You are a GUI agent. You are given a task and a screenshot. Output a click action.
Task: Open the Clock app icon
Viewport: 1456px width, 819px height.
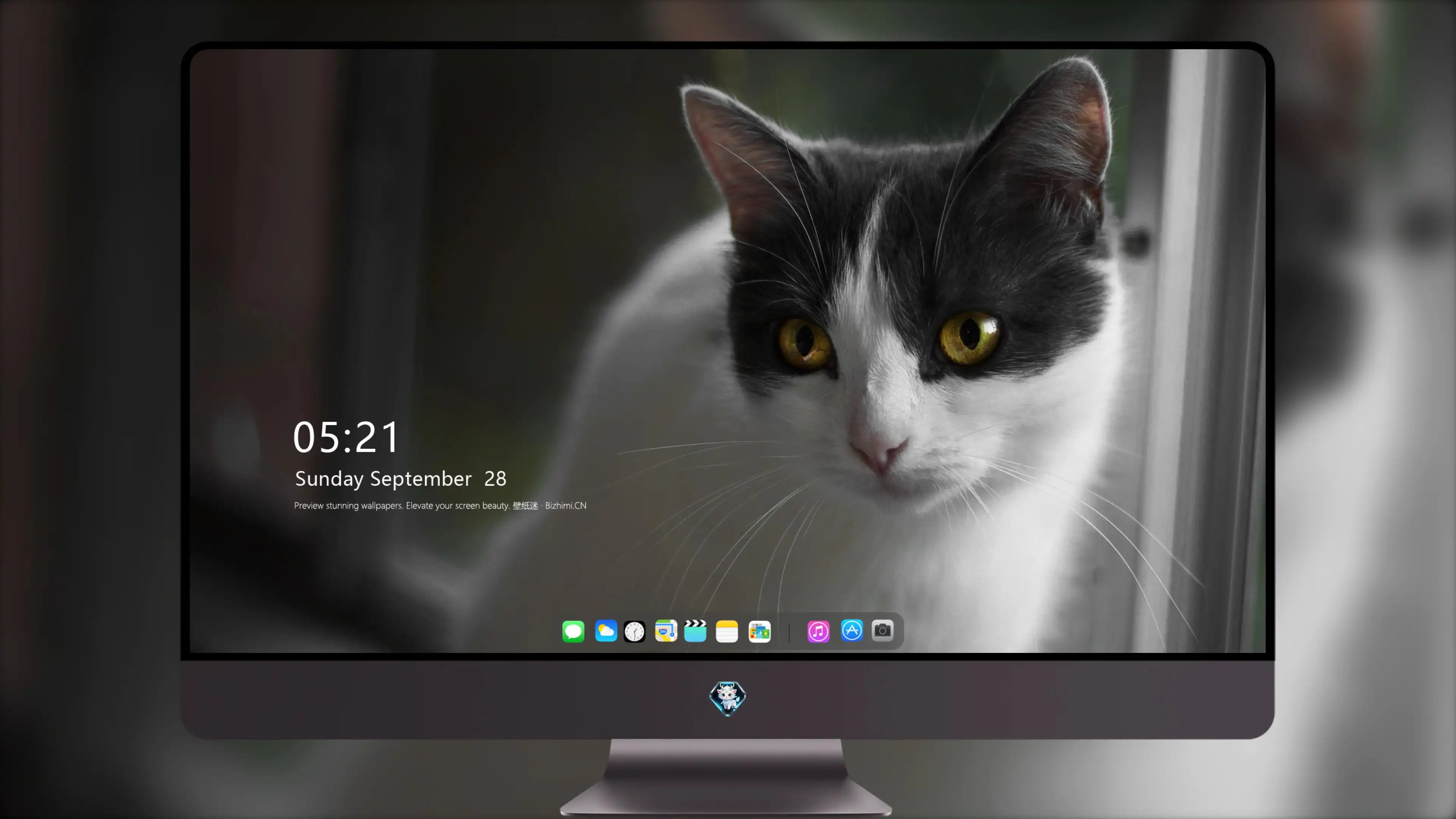coord(634,631)
